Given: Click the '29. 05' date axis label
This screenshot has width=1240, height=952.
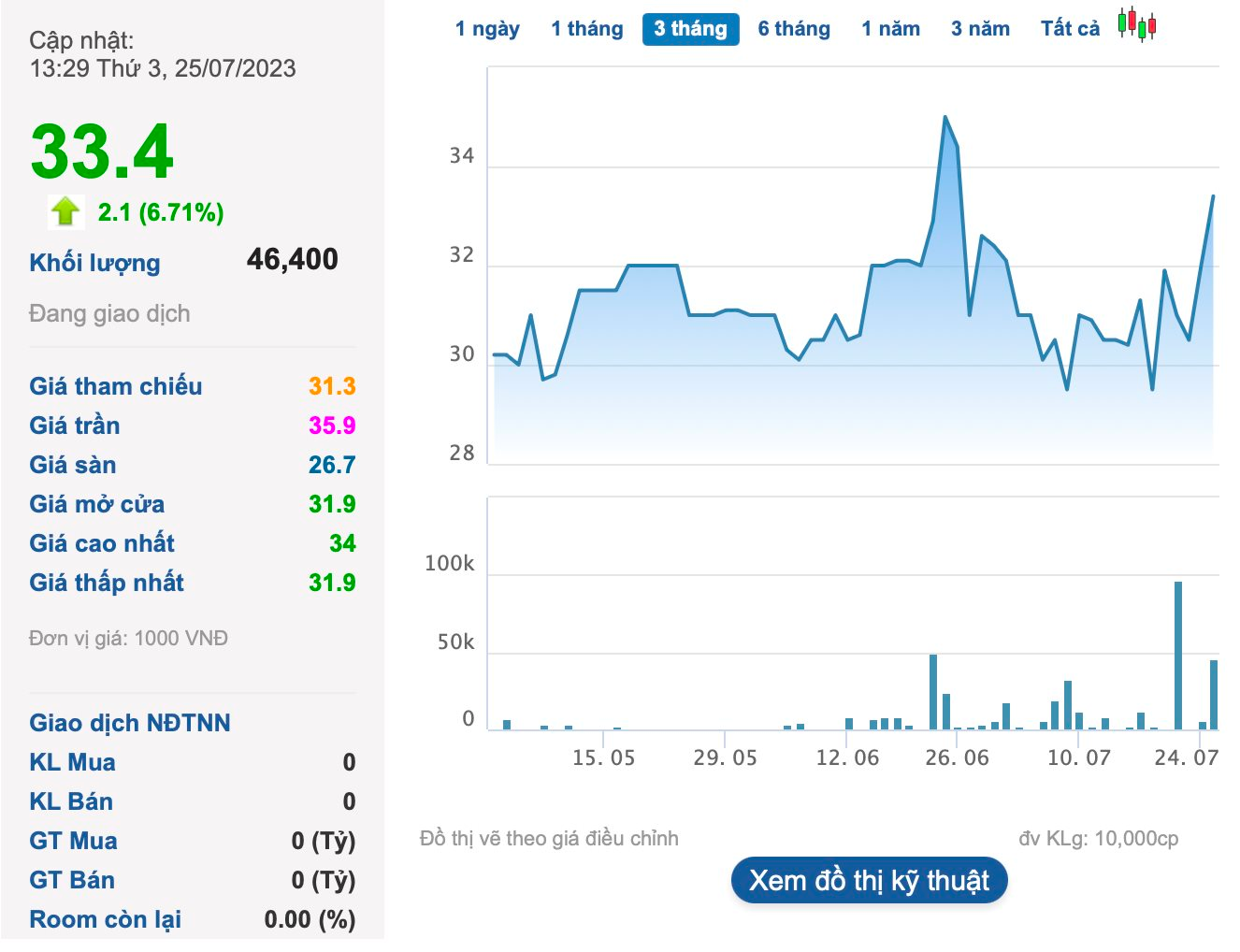Looking at the screenshot, I should (x=725, y=757).
